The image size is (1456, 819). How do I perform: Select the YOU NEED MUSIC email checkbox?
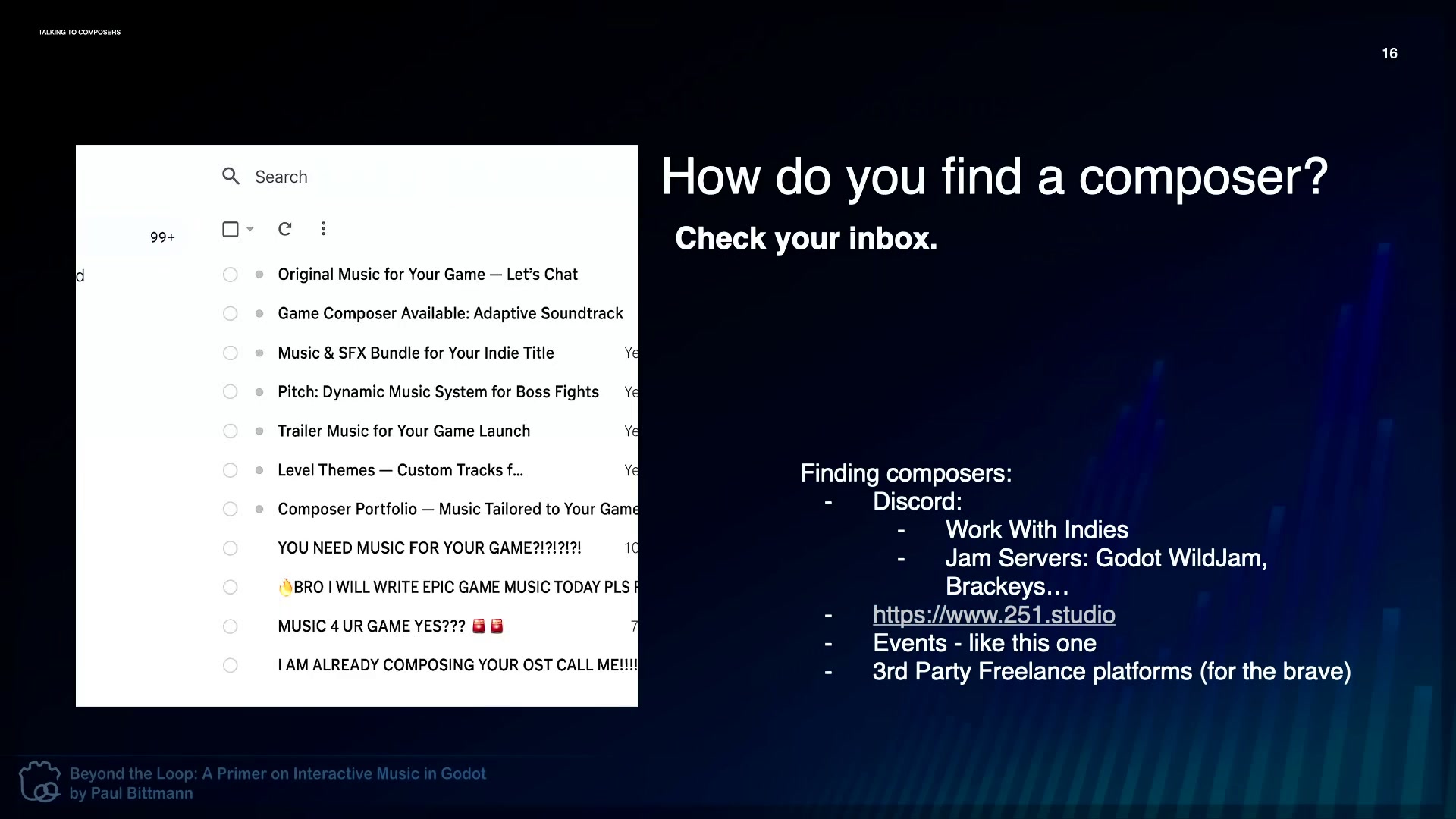click(x=231, y=548)
